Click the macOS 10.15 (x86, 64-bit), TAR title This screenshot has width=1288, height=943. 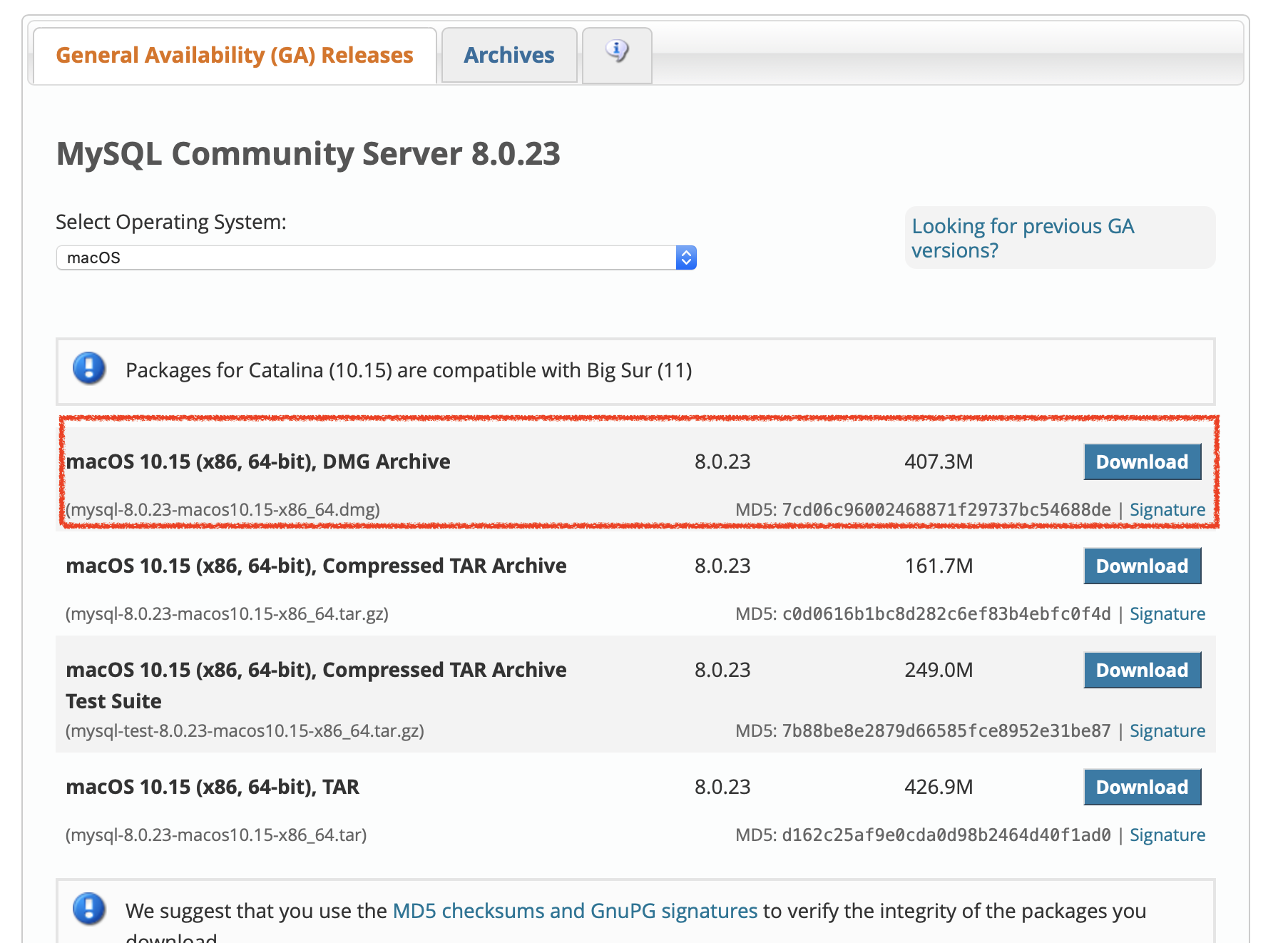pos(213,787)
